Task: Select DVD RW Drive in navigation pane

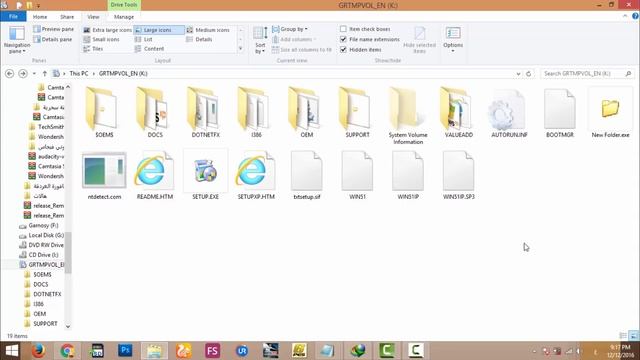Action: 41,245
